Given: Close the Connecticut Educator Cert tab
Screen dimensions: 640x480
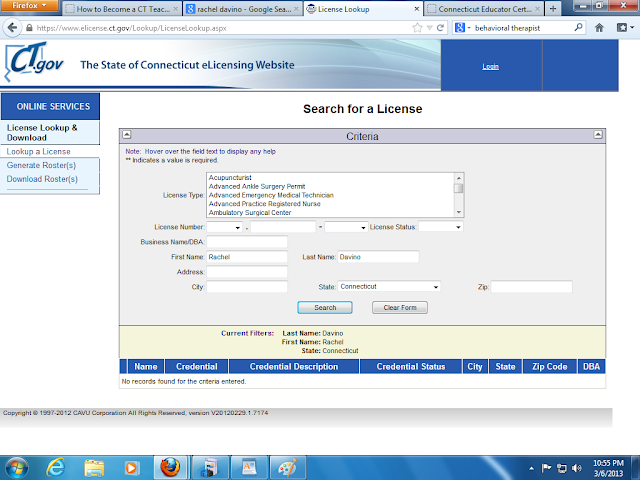Looking at the screenshot, I should [537, 9].
